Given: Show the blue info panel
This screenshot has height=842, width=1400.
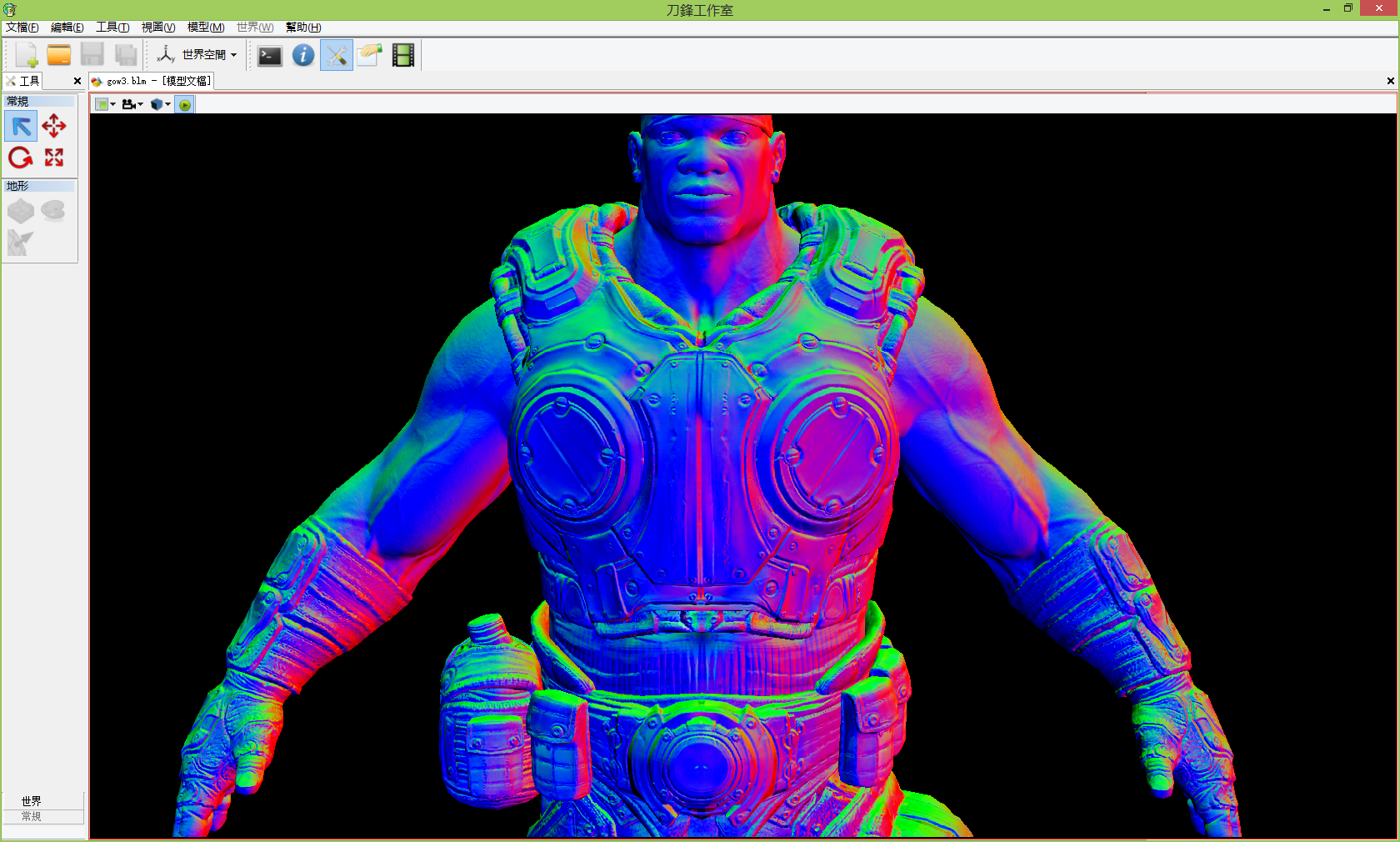Looking at the screenshot, I should click(303, 56).
